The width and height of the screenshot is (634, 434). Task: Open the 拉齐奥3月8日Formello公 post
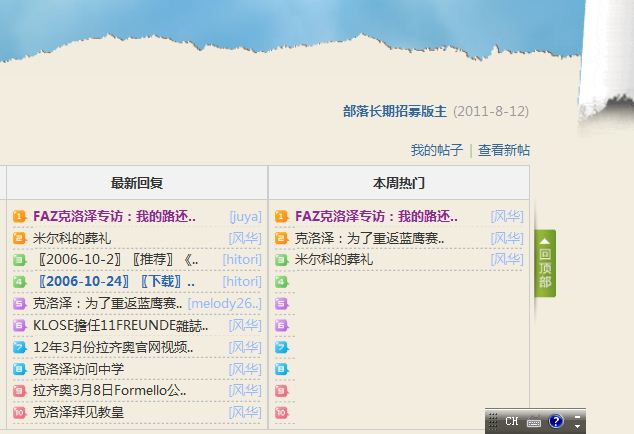110,391
